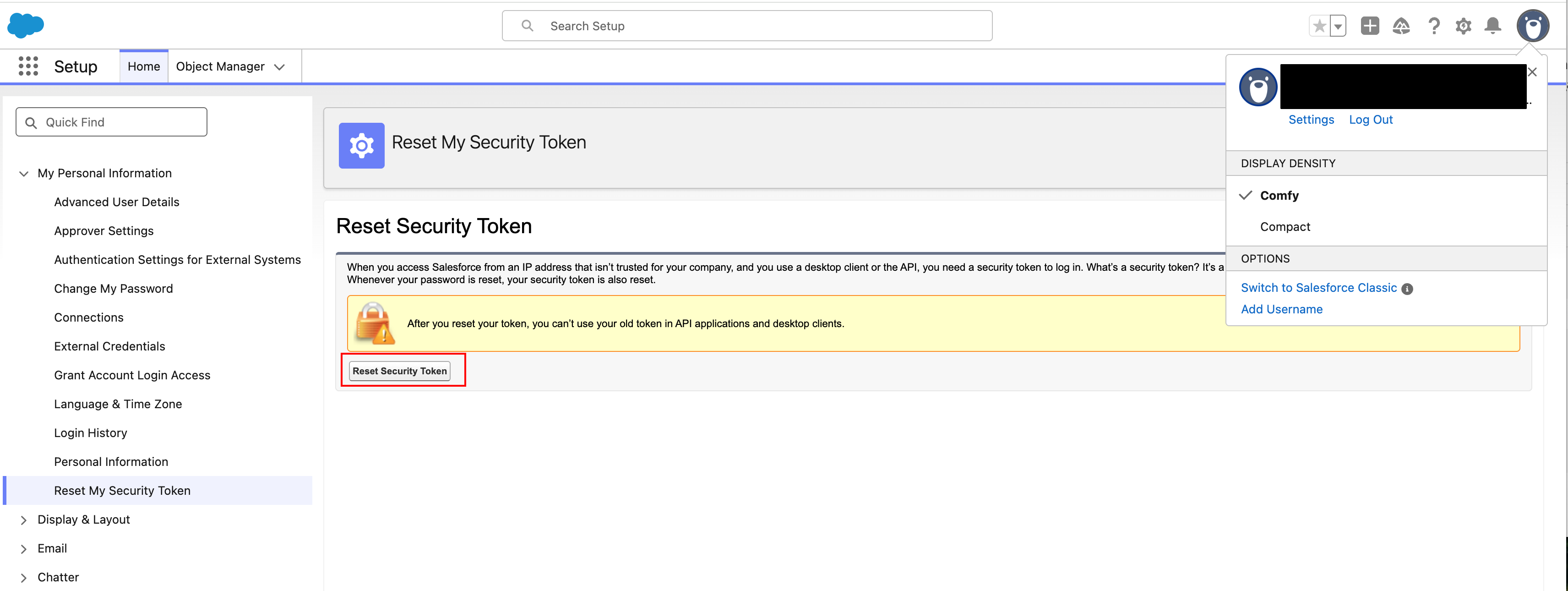Expand the Display & Layout section
The height and width of the screenshot is (591, 1568).
tap(24, 520)
